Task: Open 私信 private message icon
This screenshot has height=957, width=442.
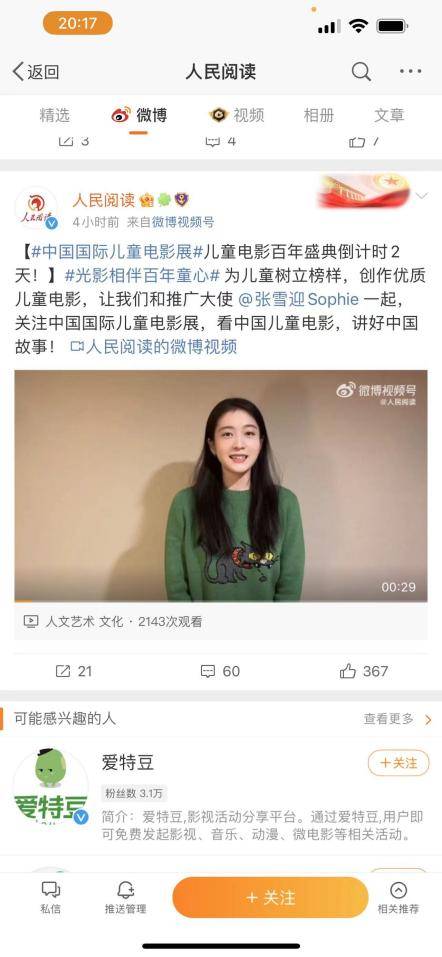Action: point(51,890)
